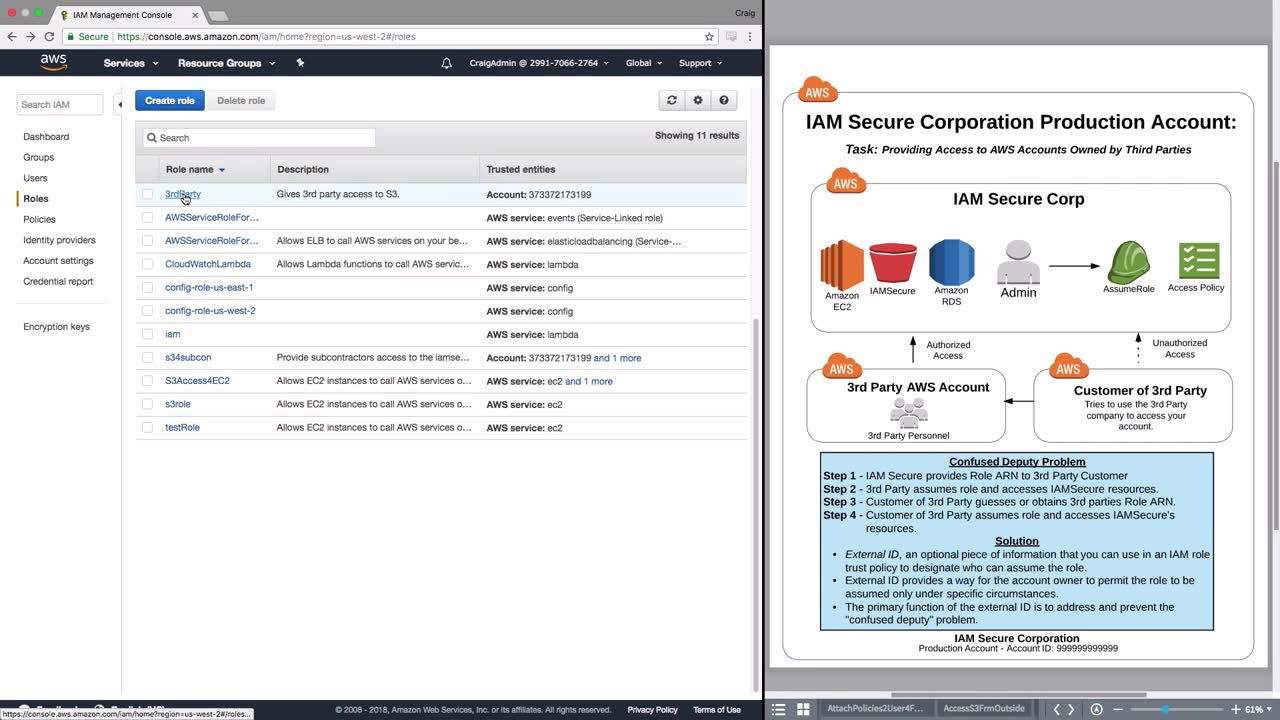This screenshot has width=1280, height=720.
Task: Open the Chrome three-dot menu
Action: [750, 36]
